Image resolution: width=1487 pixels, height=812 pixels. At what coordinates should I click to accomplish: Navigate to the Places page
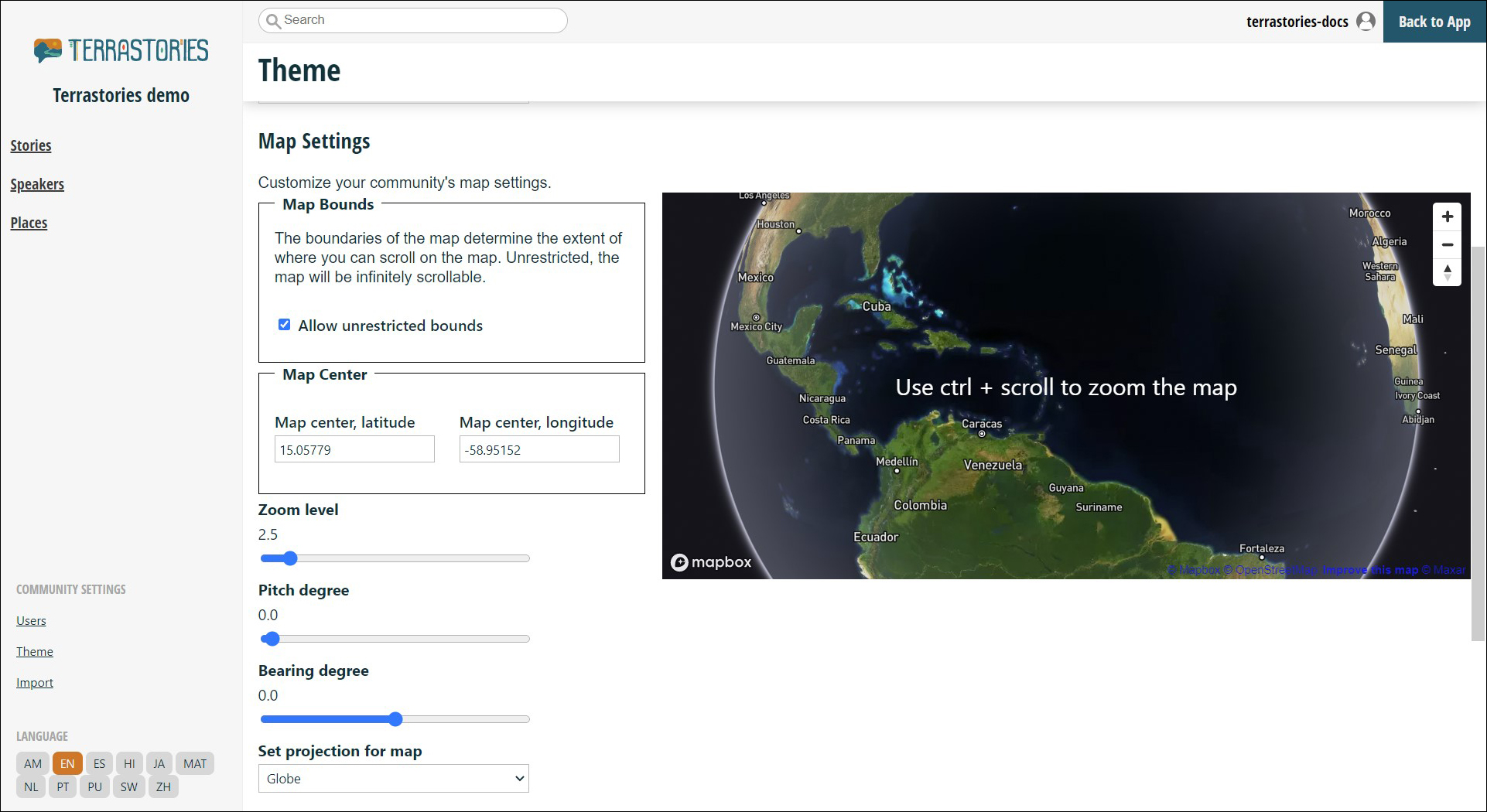click(x=29, y=223)
